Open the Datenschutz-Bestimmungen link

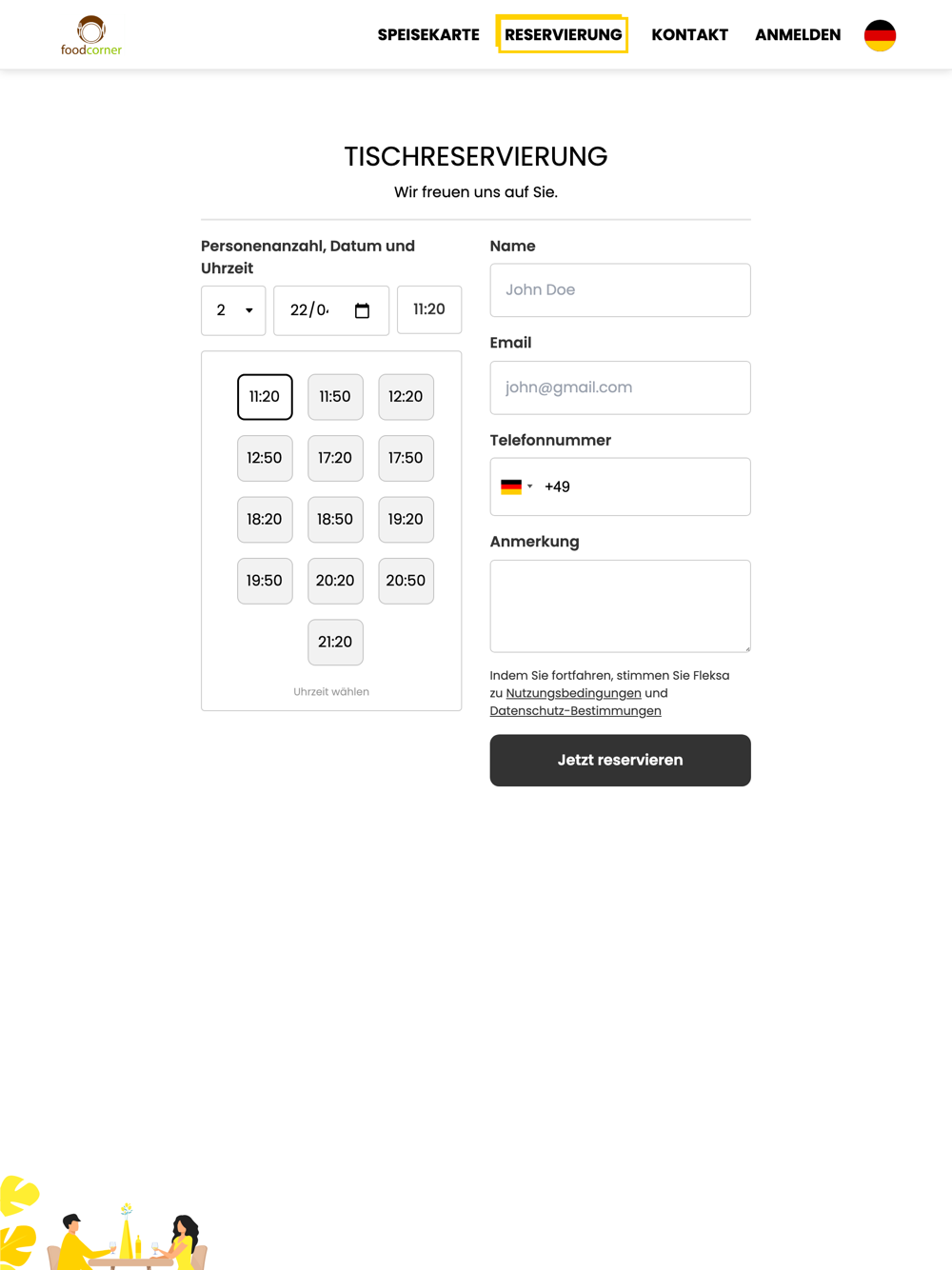(x=576, y=711)
